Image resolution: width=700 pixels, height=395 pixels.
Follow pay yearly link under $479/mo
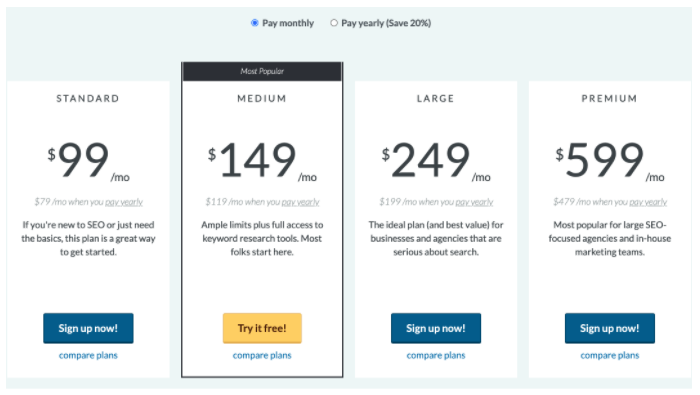(x=648, y=202)
